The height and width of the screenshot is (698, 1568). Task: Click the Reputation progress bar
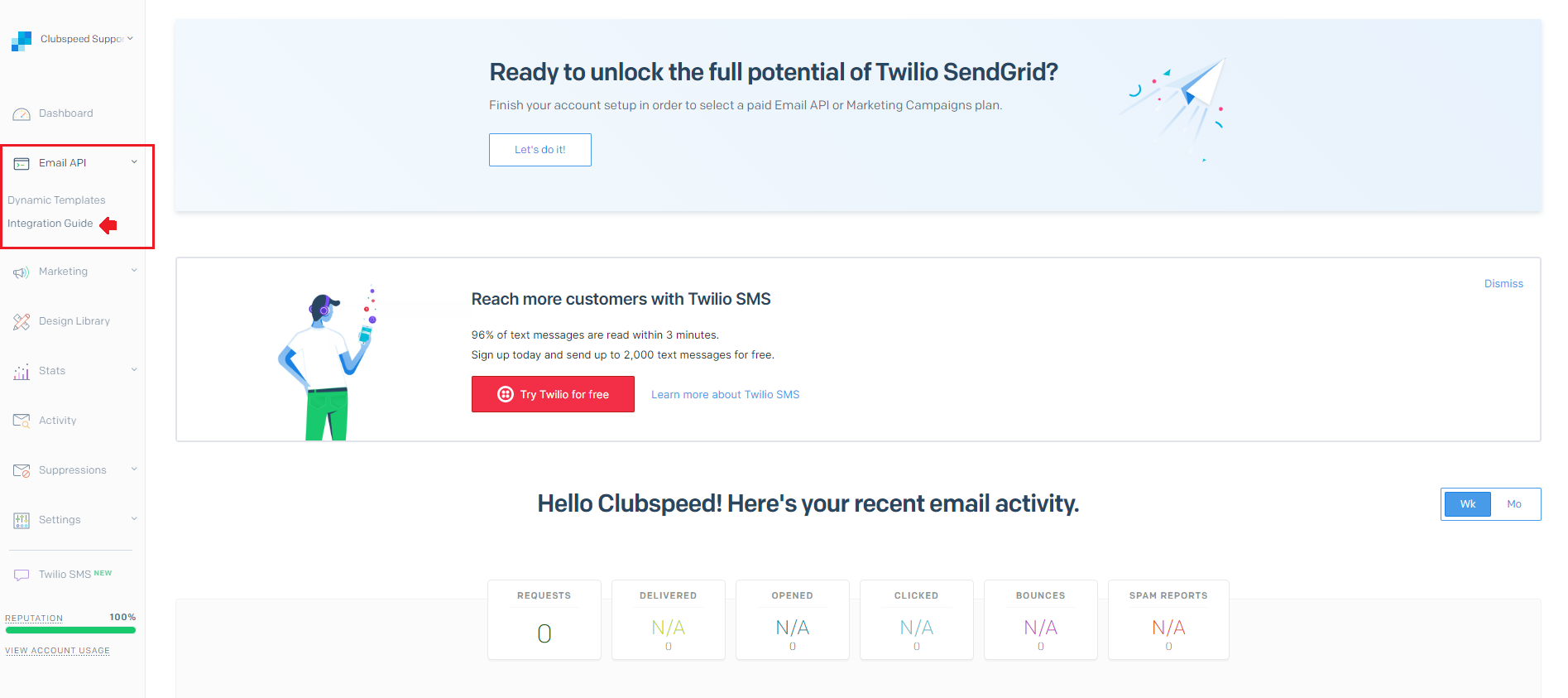pyautogui.click(x=70, y=630)
